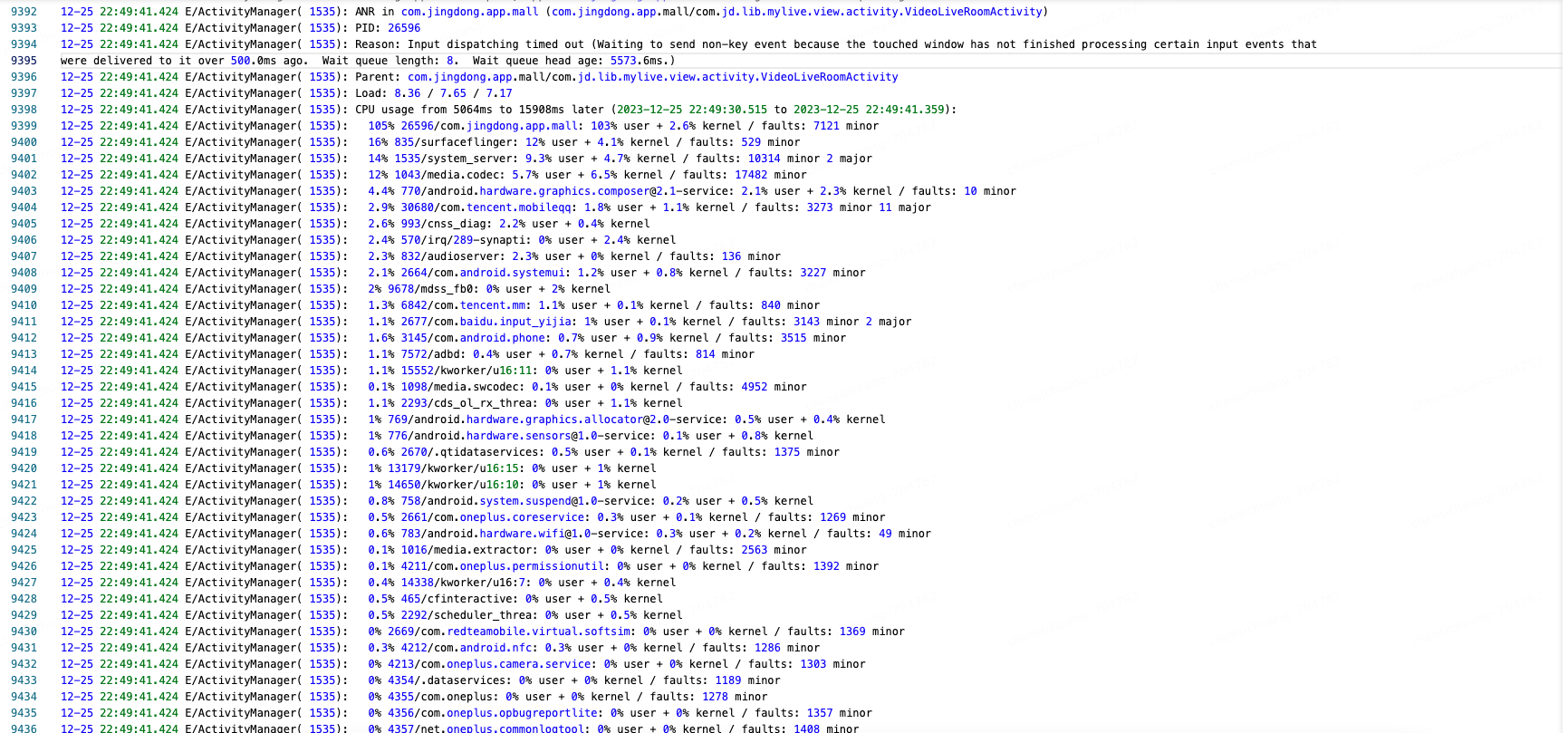Click '2670/.qtidataservices' entry
The width and height of the screenshot is (1568, 733).
[470, 452]
